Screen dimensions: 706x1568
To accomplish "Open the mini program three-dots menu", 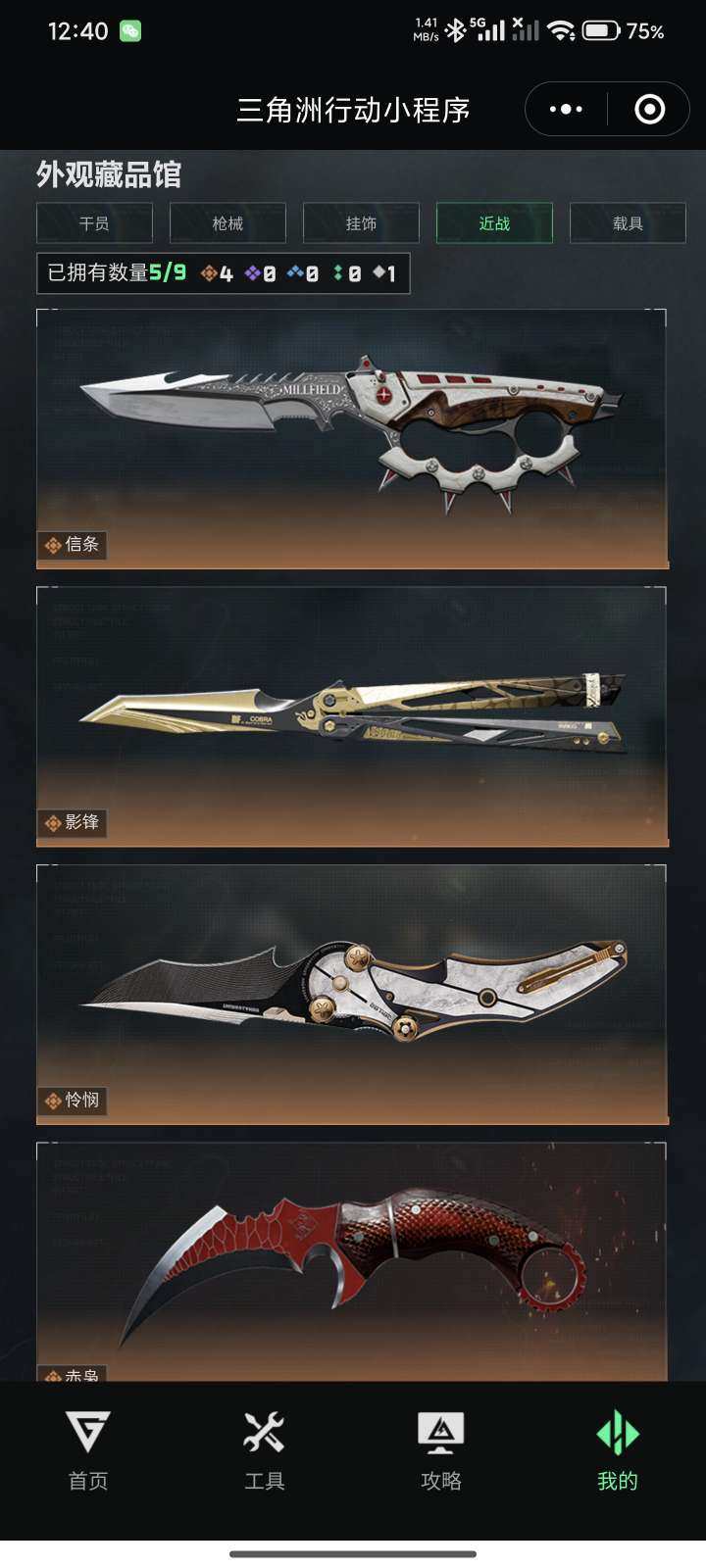I will (566, 109).
